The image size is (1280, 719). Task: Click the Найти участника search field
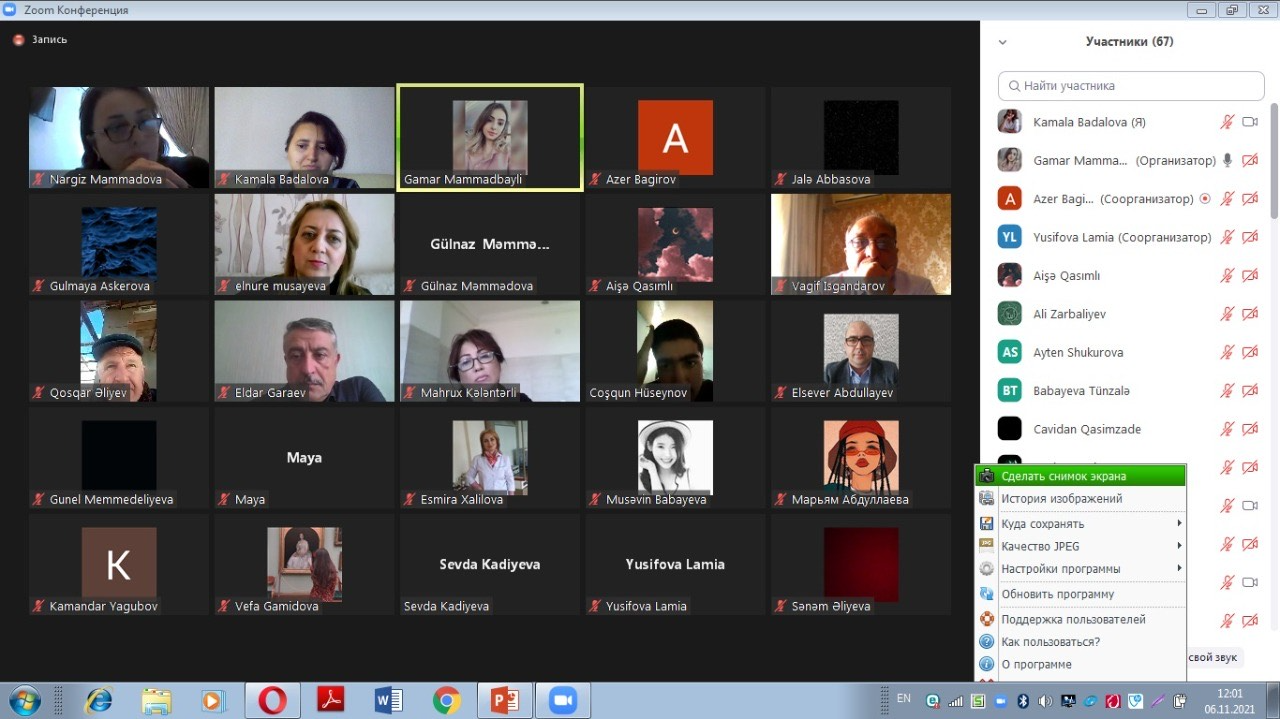point(1131,86)
